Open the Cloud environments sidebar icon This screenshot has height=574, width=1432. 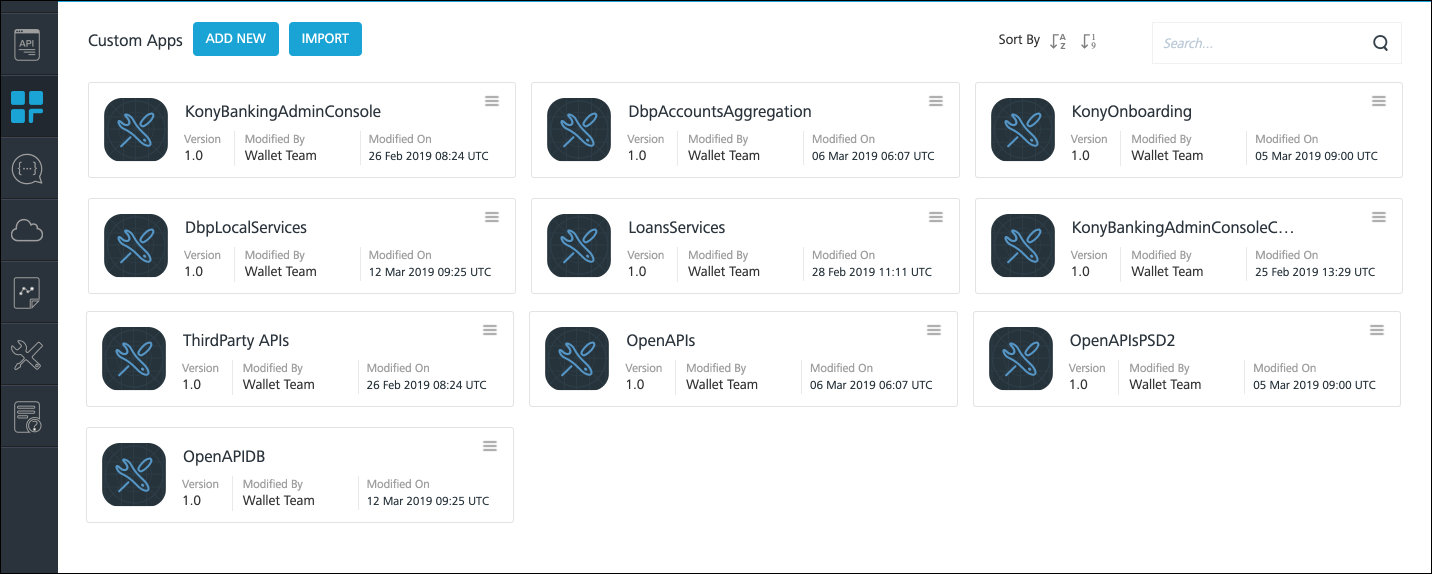click(28, 231)
